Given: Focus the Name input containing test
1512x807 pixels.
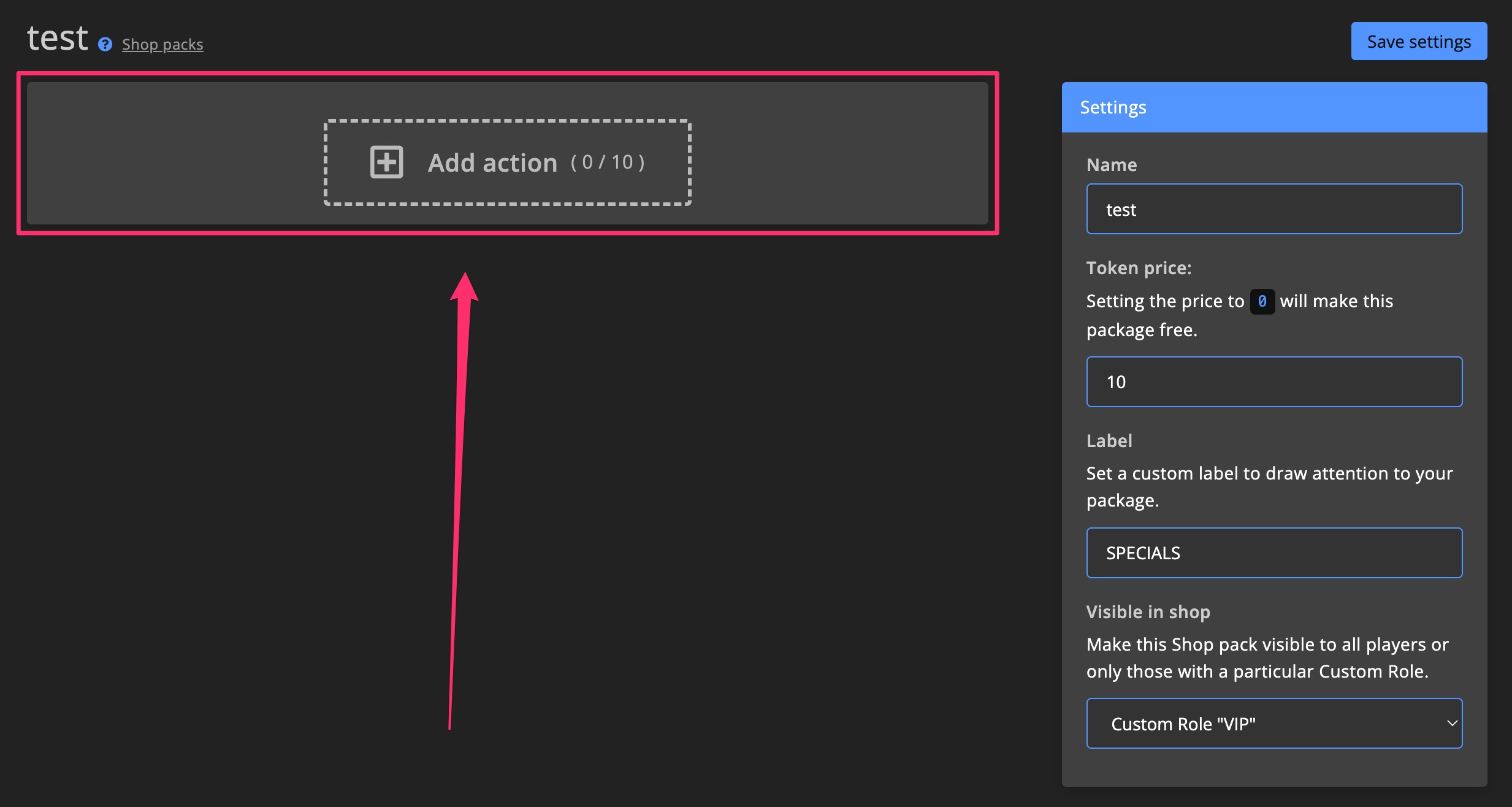Looking at the screenshot, I should click(1274, 209).
